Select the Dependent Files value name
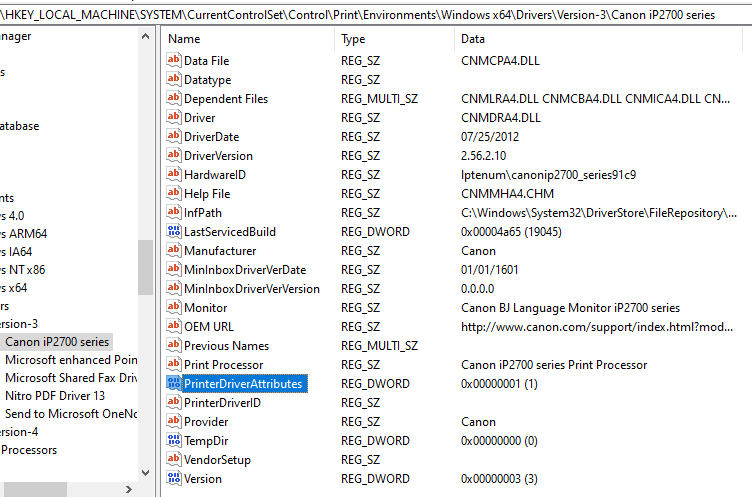The image size is (752, 497). pos(226,99)
